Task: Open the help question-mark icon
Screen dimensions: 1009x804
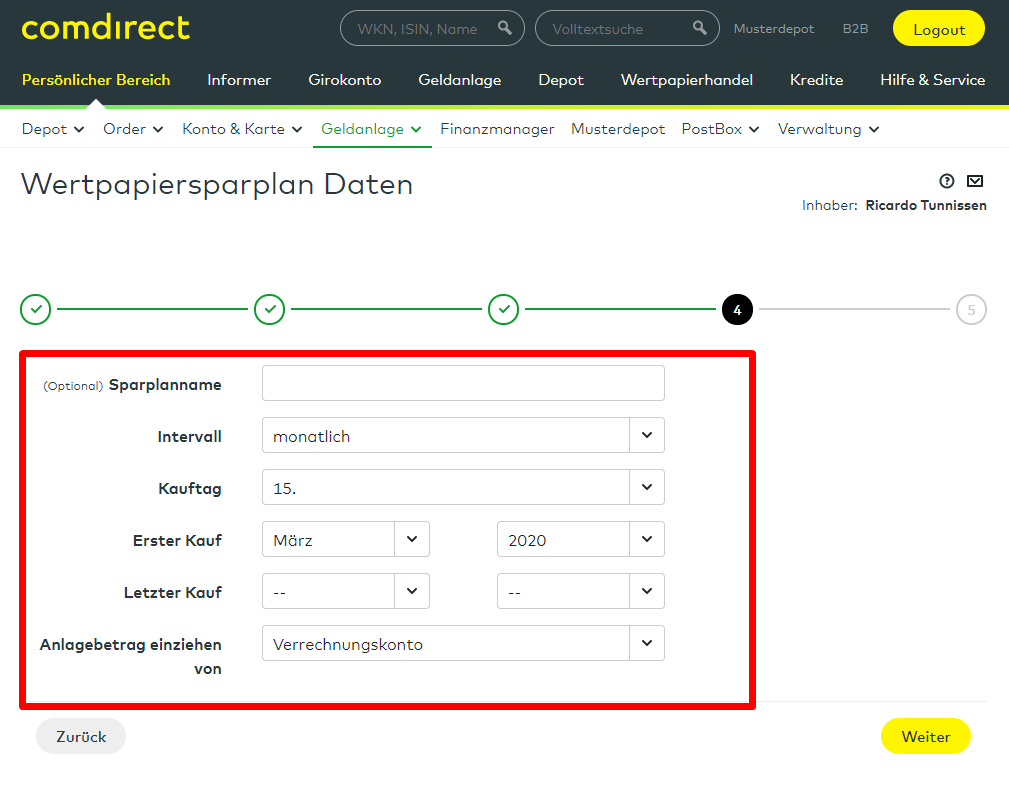Action: [947, 181]
